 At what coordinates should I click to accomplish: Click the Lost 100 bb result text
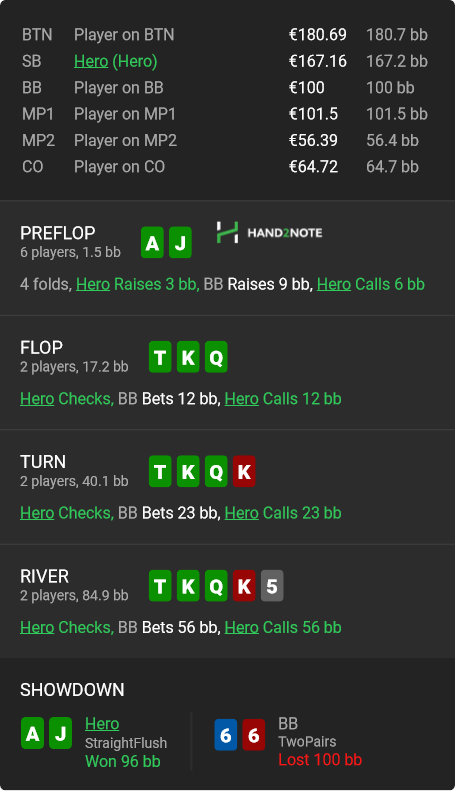tap(320, 759)
